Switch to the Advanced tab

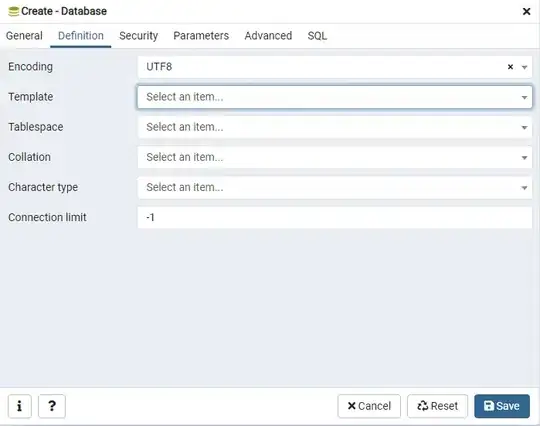click(x=268, y=36)
